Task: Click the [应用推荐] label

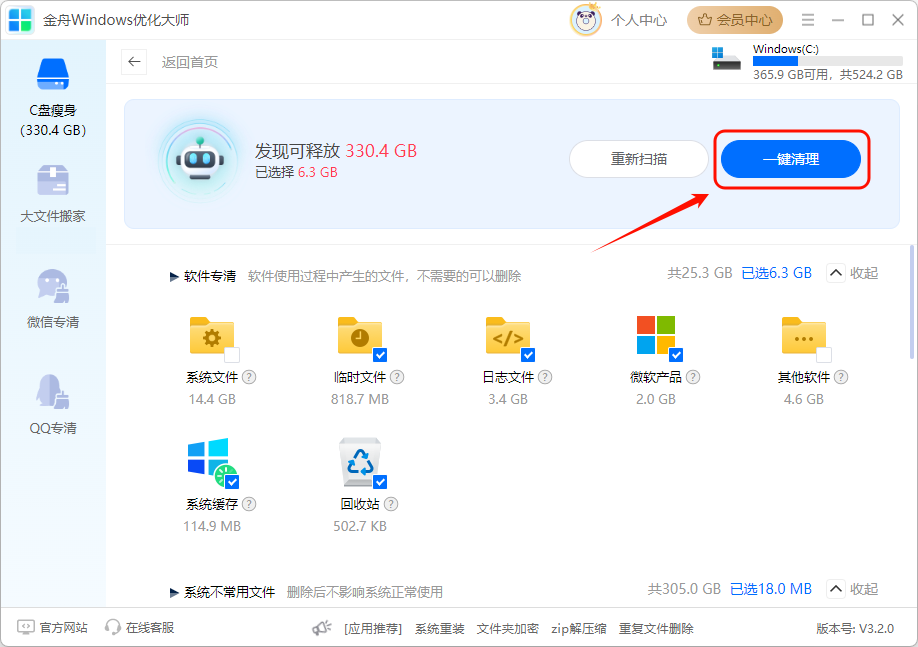Action: point(373,628)
